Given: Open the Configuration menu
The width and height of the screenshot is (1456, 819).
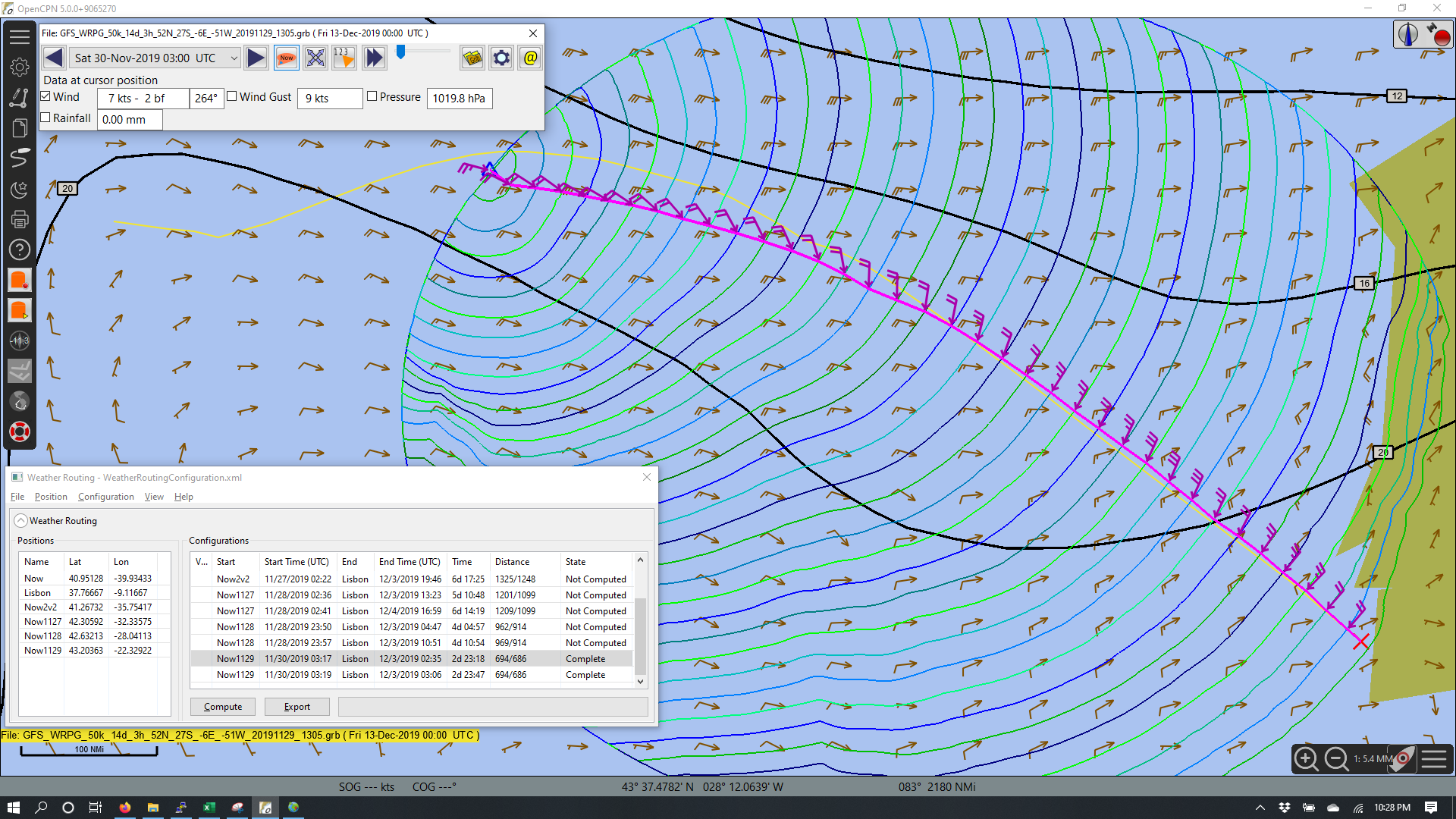Looking at the screenshot, I should pyautogui.click(x=105, y=497).
